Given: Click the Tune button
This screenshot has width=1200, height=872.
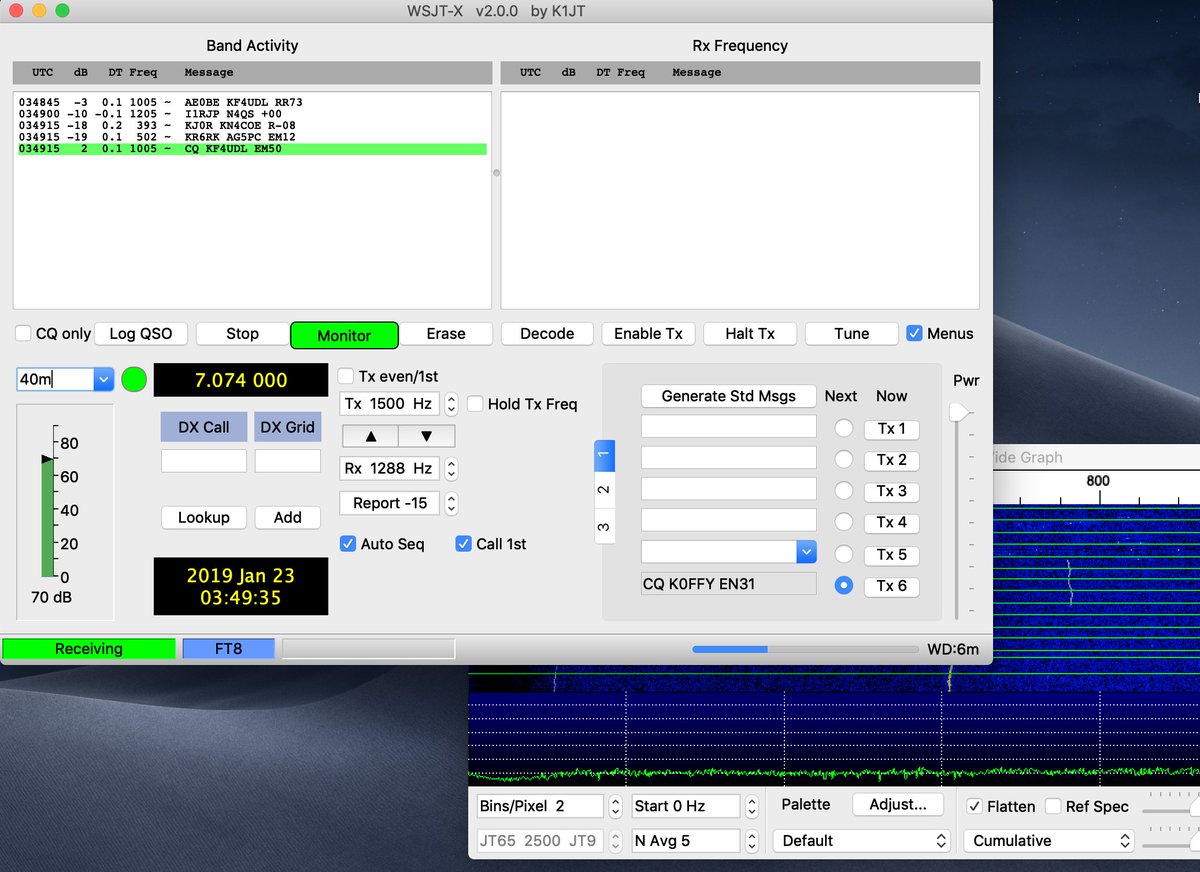Looking at the screenshot, I should 851,334.
